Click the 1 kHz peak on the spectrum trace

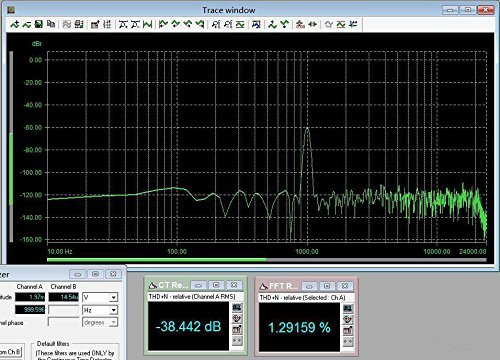[x=307, y=129]
